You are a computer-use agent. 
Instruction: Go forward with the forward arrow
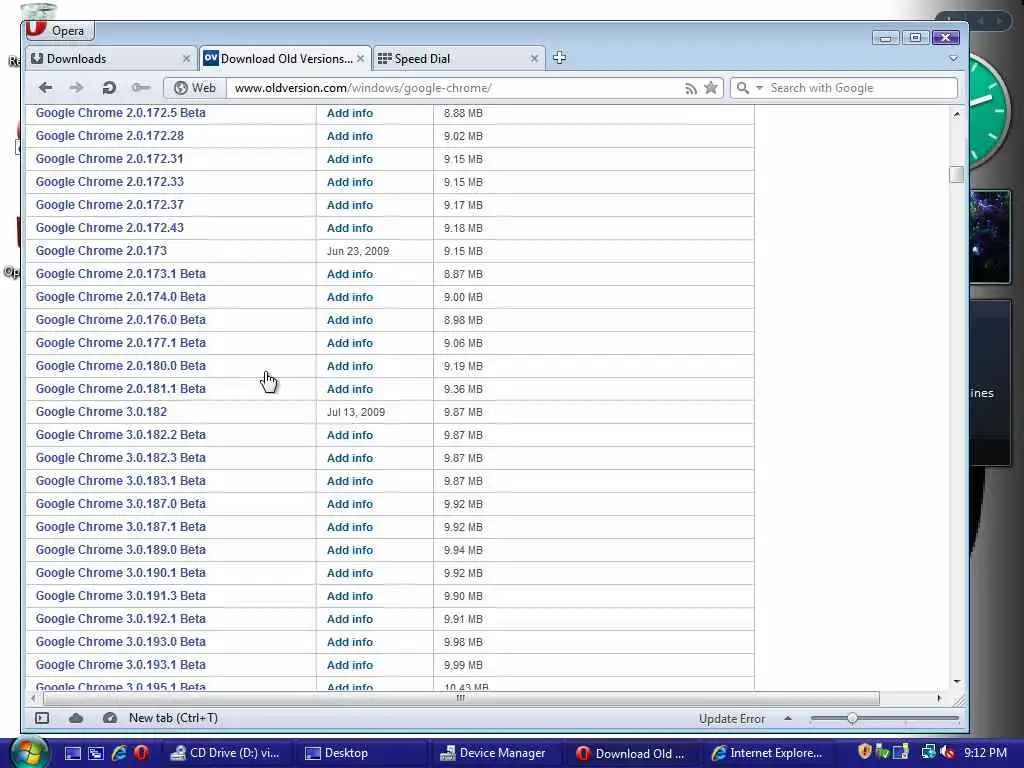tap(76, 88)
